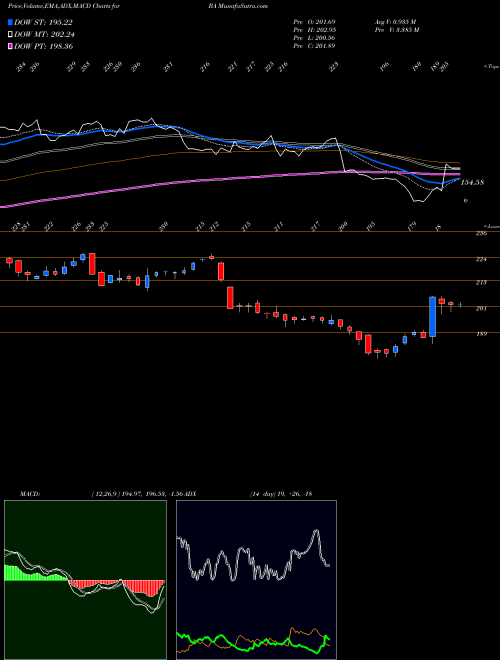Image resolution: width=500 pixels, height=660 pixels.
Task: Click the blue DOW ST legend swatch
Action: [x=11, y=22]
